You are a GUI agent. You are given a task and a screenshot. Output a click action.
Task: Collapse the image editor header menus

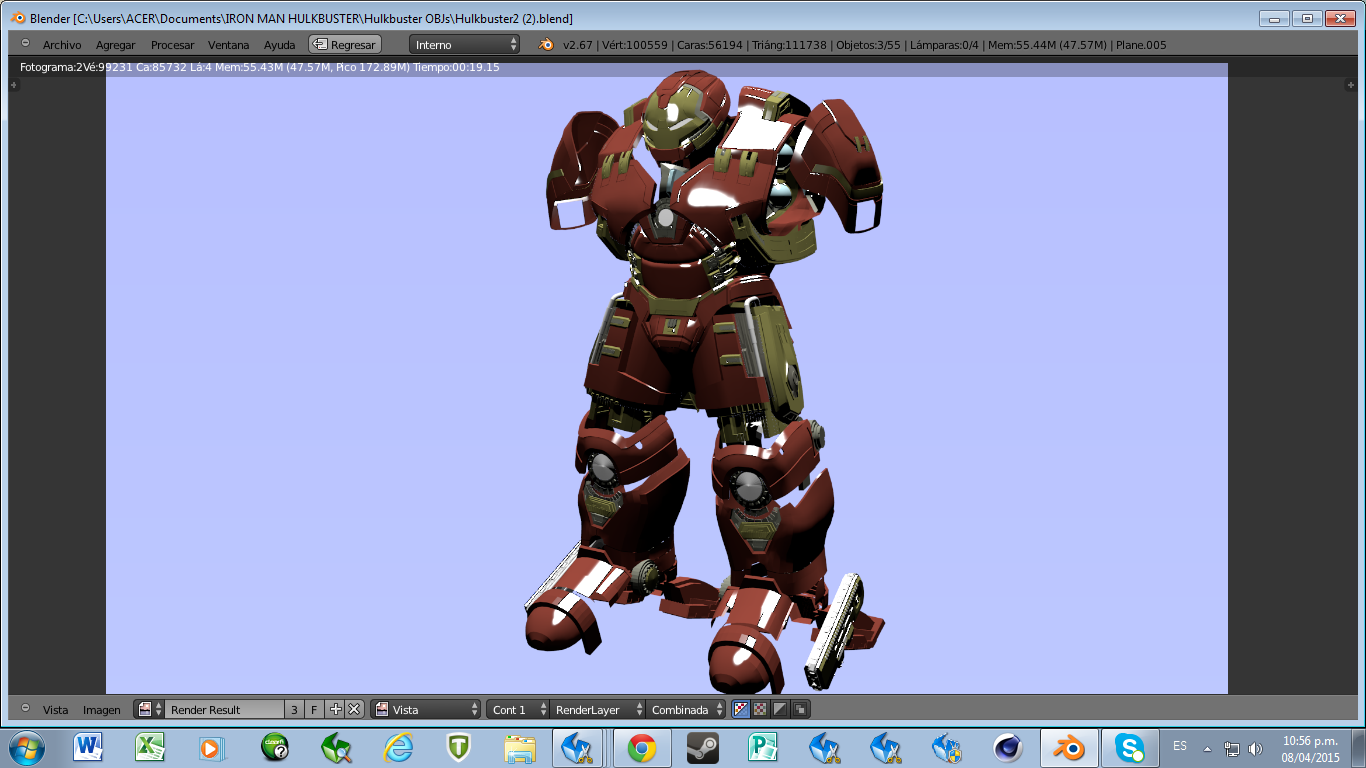pyautogui.click(x=25, y=709)
